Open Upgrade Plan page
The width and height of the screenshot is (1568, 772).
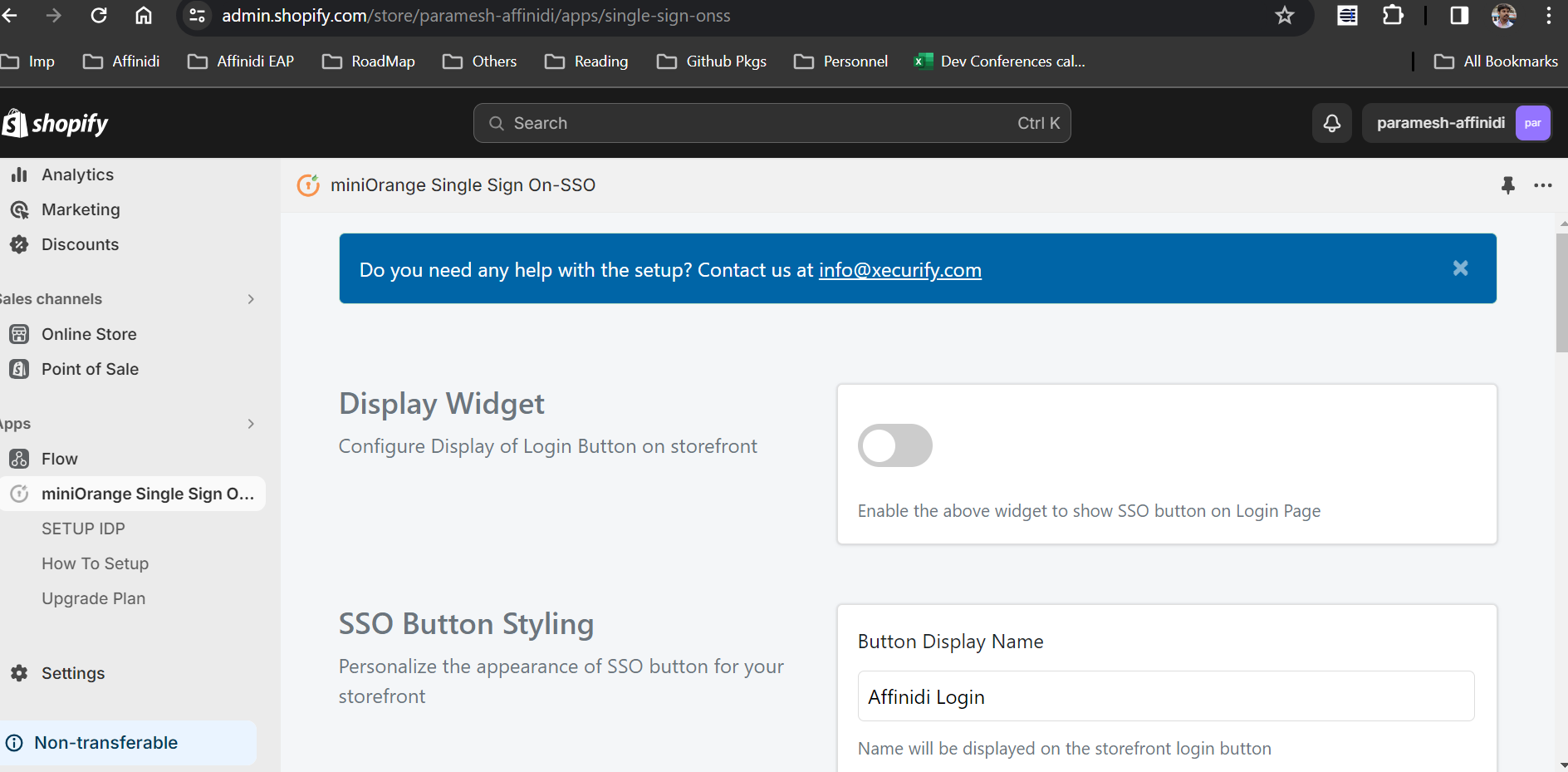(x=94, y=598)
